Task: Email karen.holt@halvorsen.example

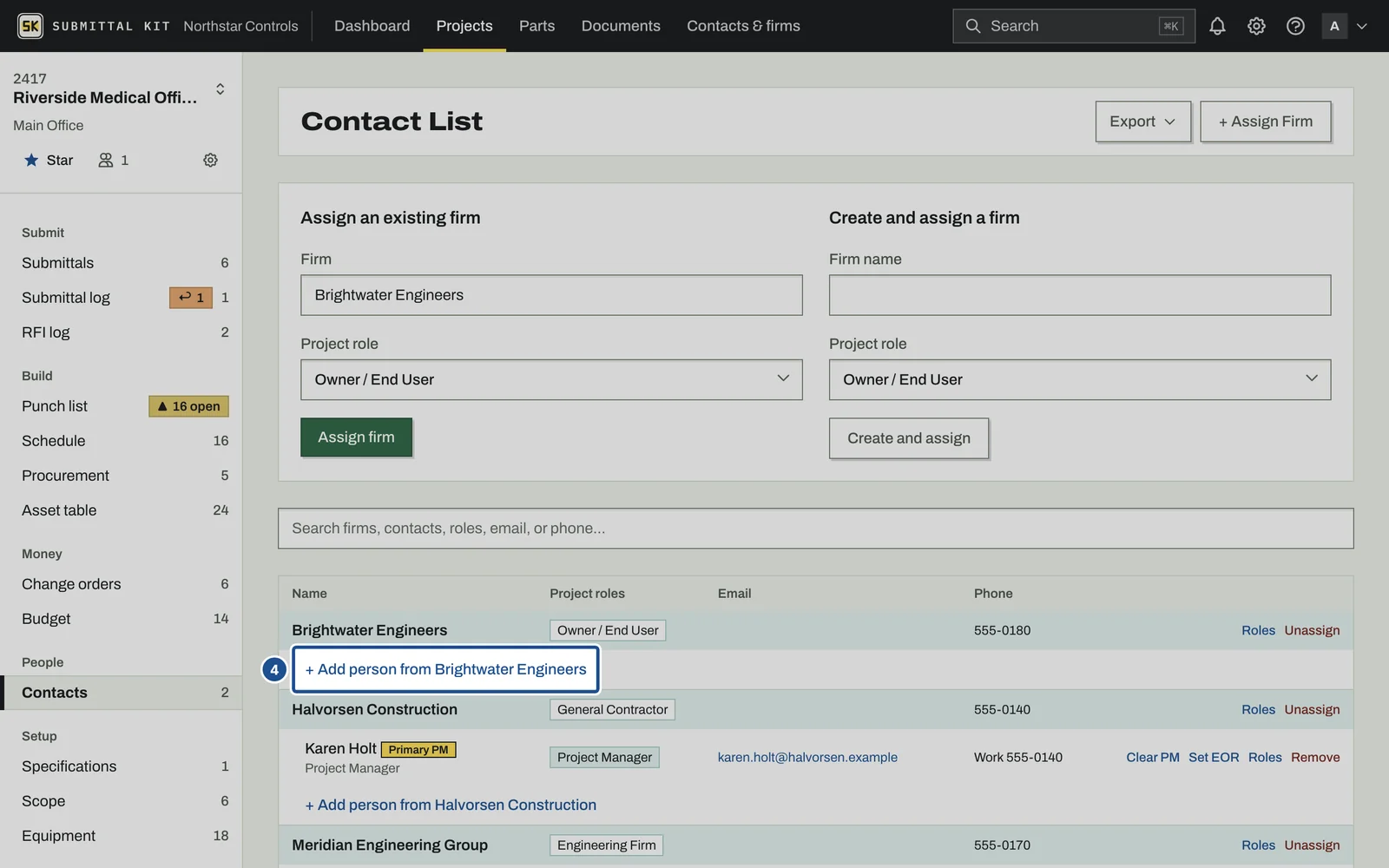Action: [x=807, y=757]
